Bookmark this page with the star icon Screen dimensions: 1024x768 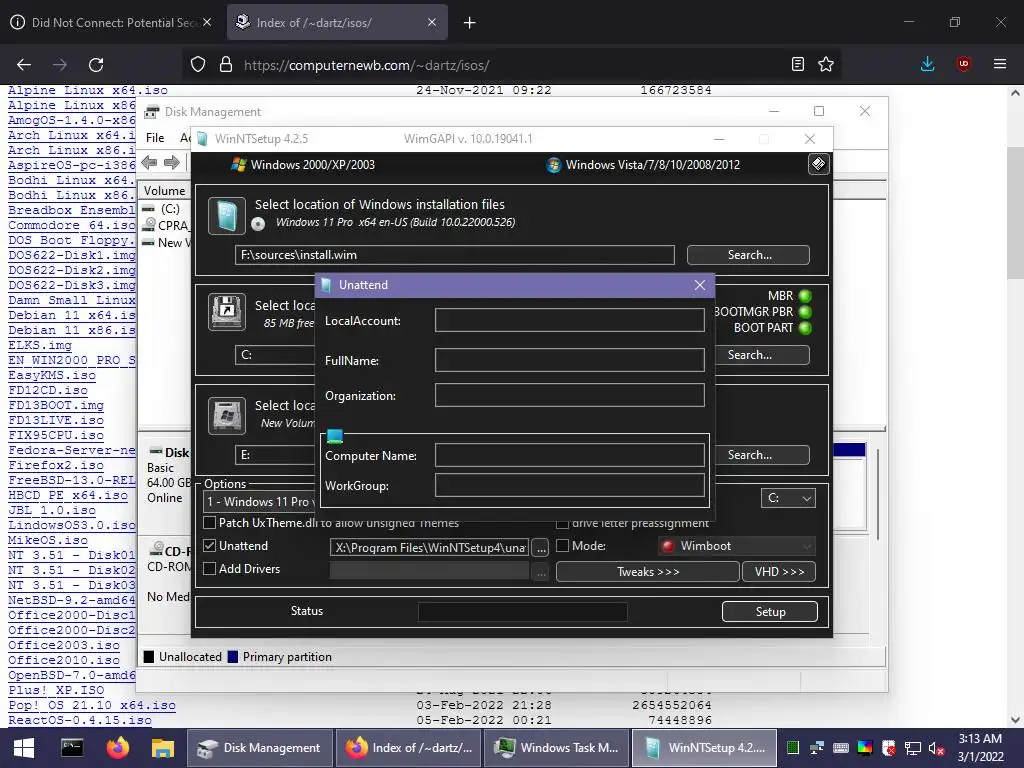tap(826, 64)
